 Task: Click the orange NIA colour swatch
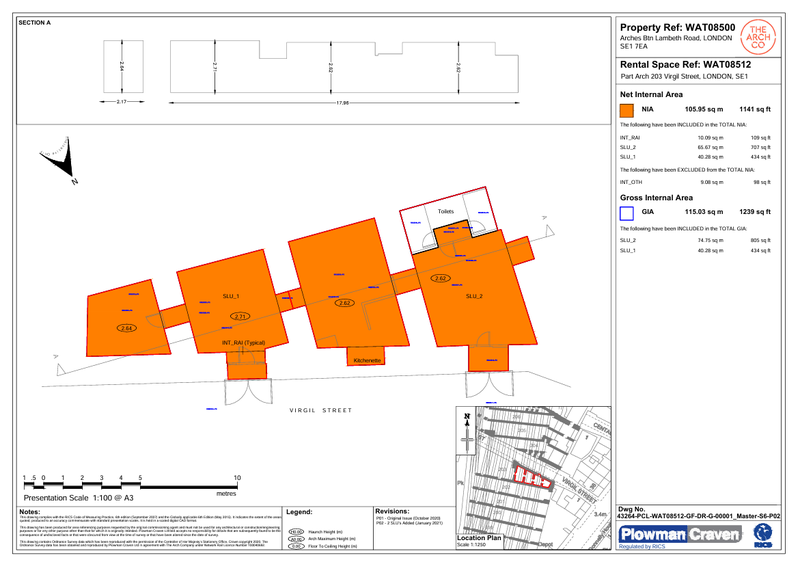coord(627,113)
